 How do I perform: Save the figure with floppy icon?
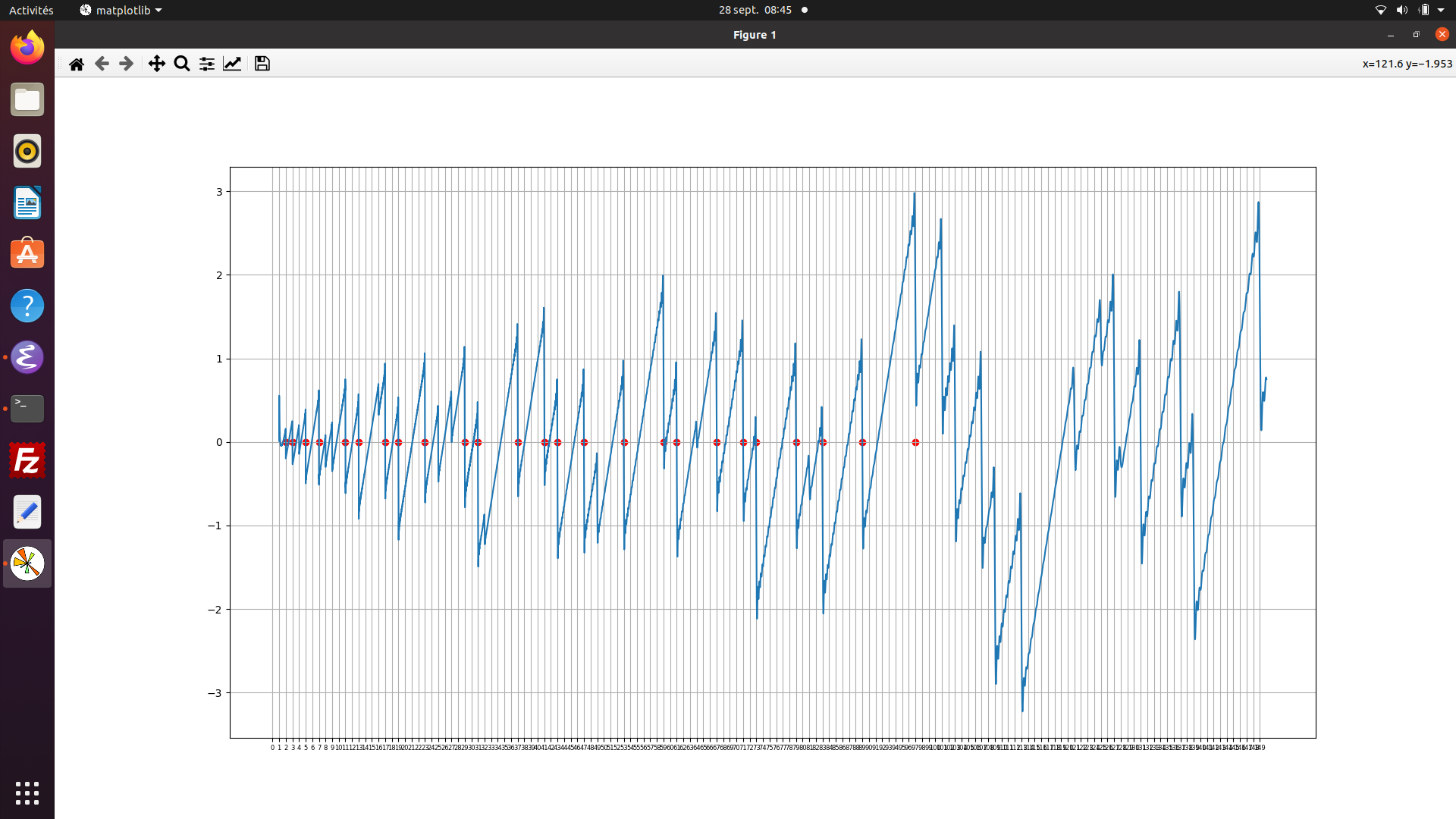point(262,64)
